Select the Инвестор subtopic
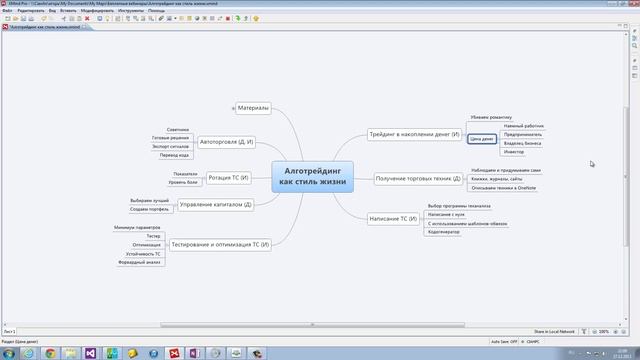 tap(513, 152)
